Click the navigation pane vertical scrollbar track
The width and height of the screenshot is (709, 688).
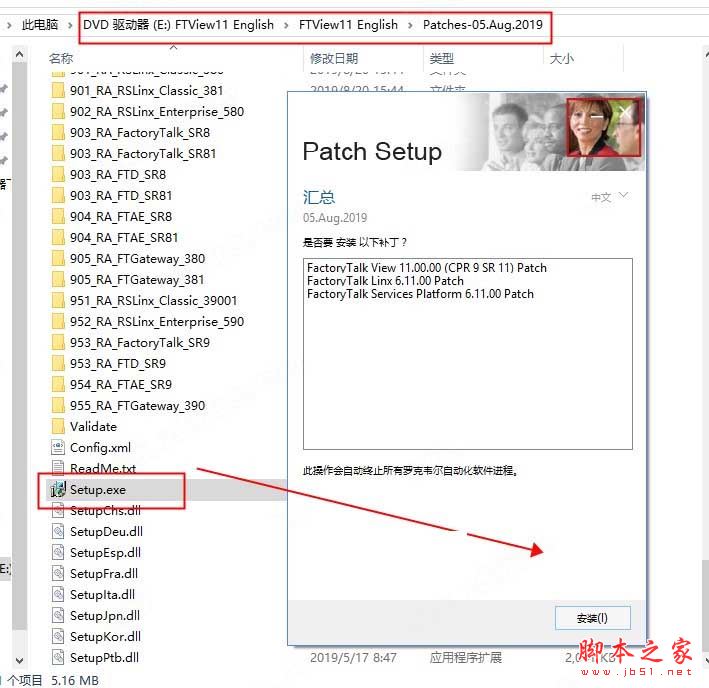(x=19, y=344)
